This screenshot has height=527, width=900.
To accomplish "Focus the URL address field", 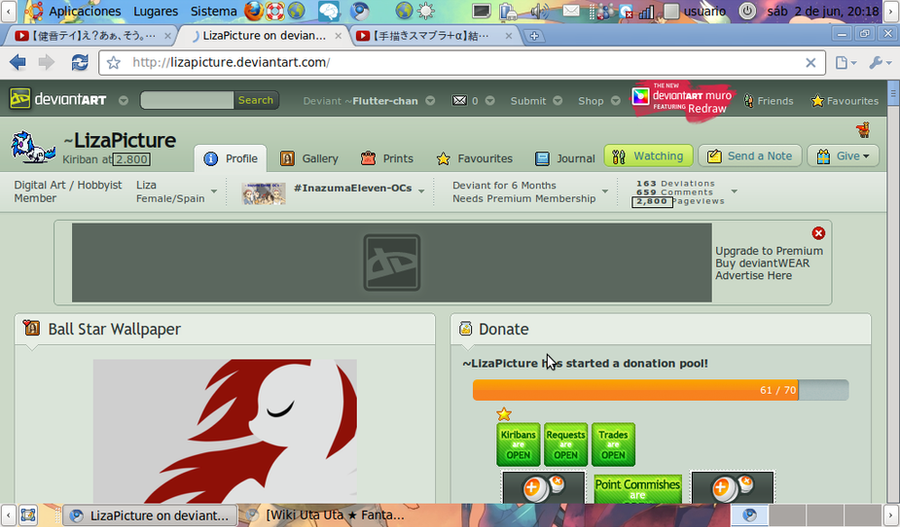I will [x=462, y=63].
